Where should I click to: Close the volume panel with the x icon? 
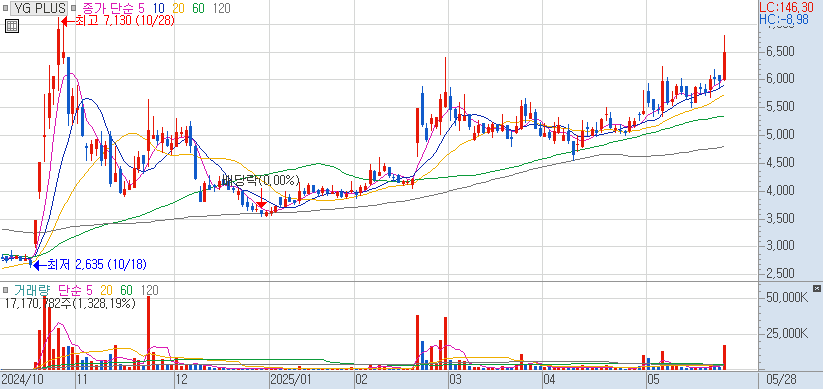816,289
